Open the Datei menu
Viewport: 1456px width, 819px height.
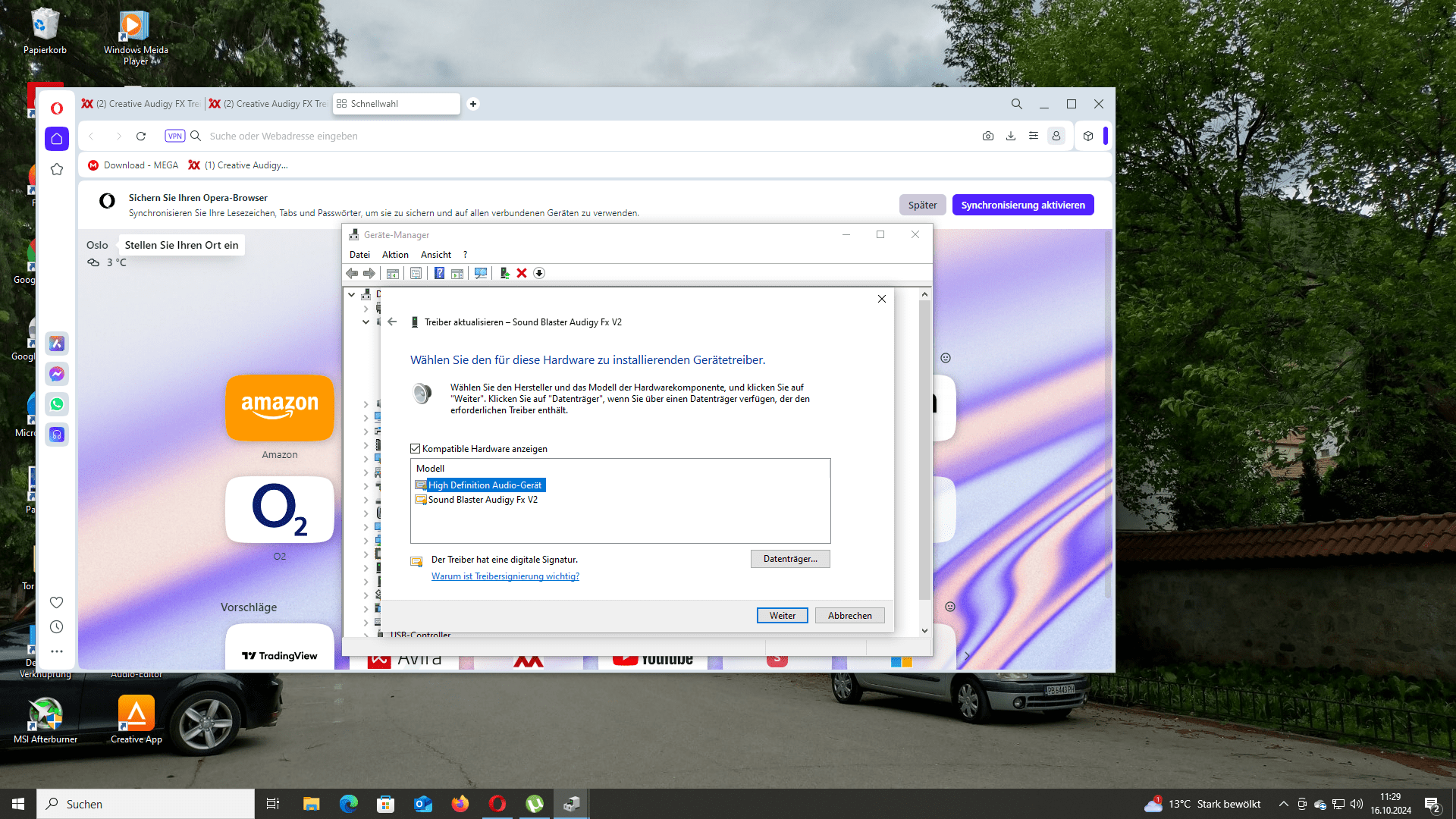[359, 255]
